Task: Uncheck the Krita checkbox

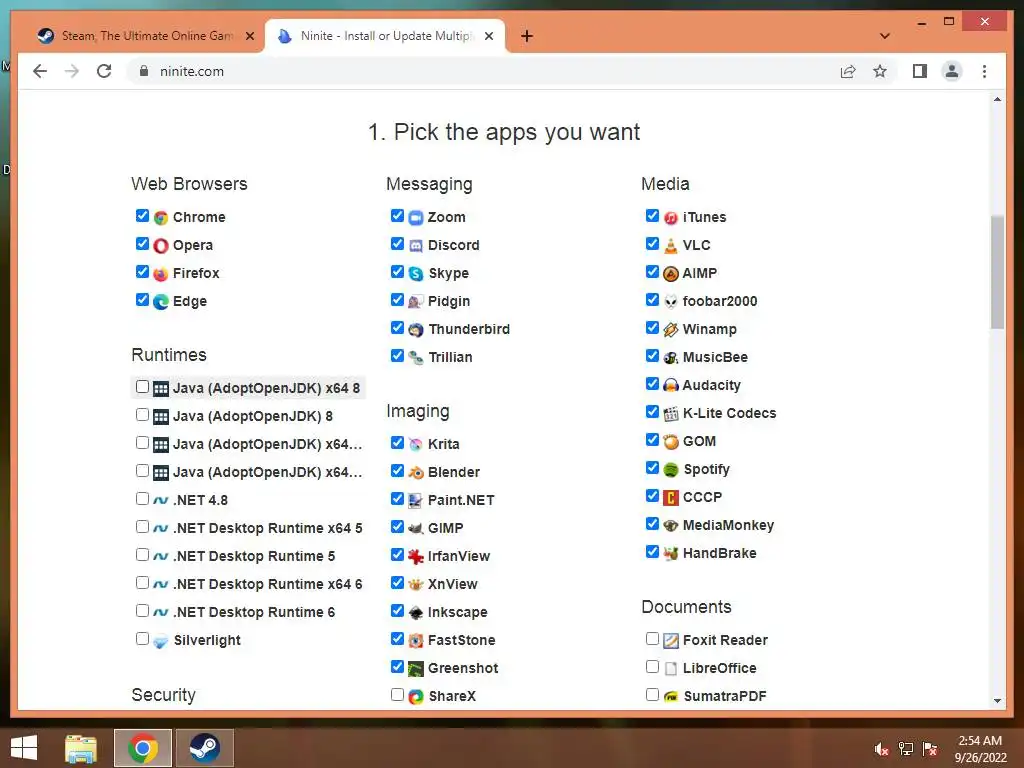Action: click(397, 443)
